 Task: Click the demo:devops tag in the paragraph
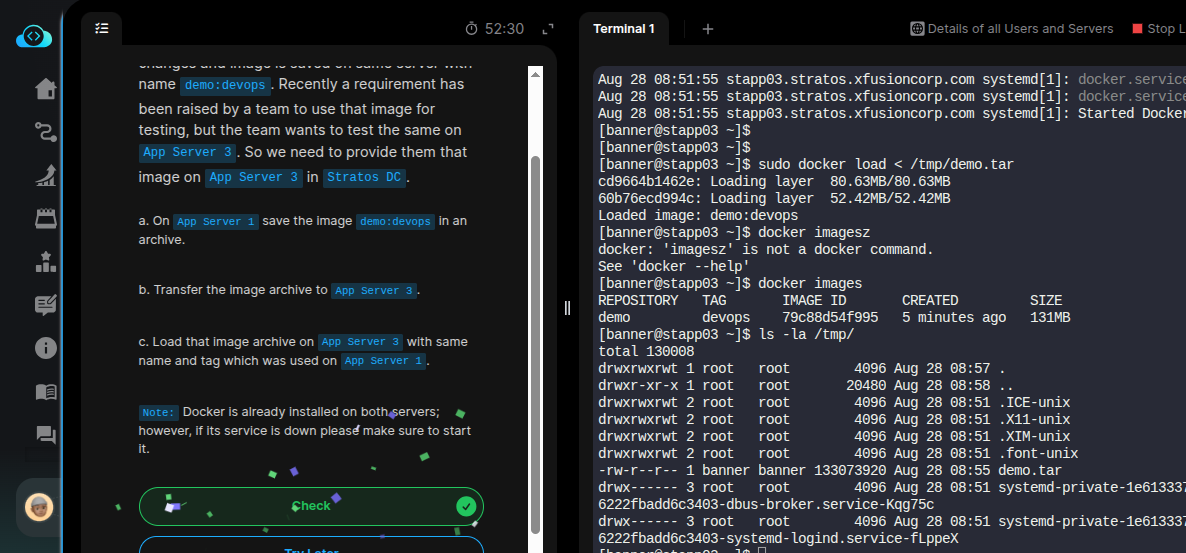(x=223, y=84)
